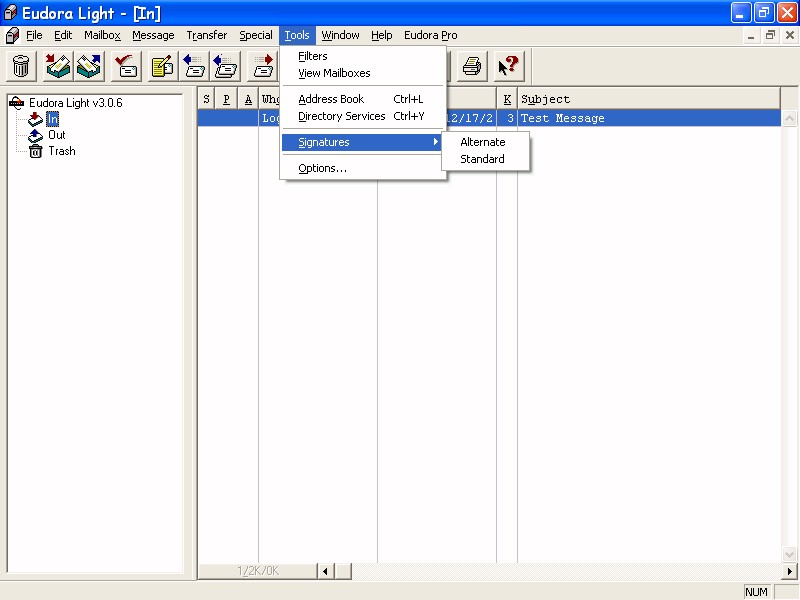Minimize the In mailbox child window
The height and width of the screenshot is (600, 800).
tap(751, 36)
